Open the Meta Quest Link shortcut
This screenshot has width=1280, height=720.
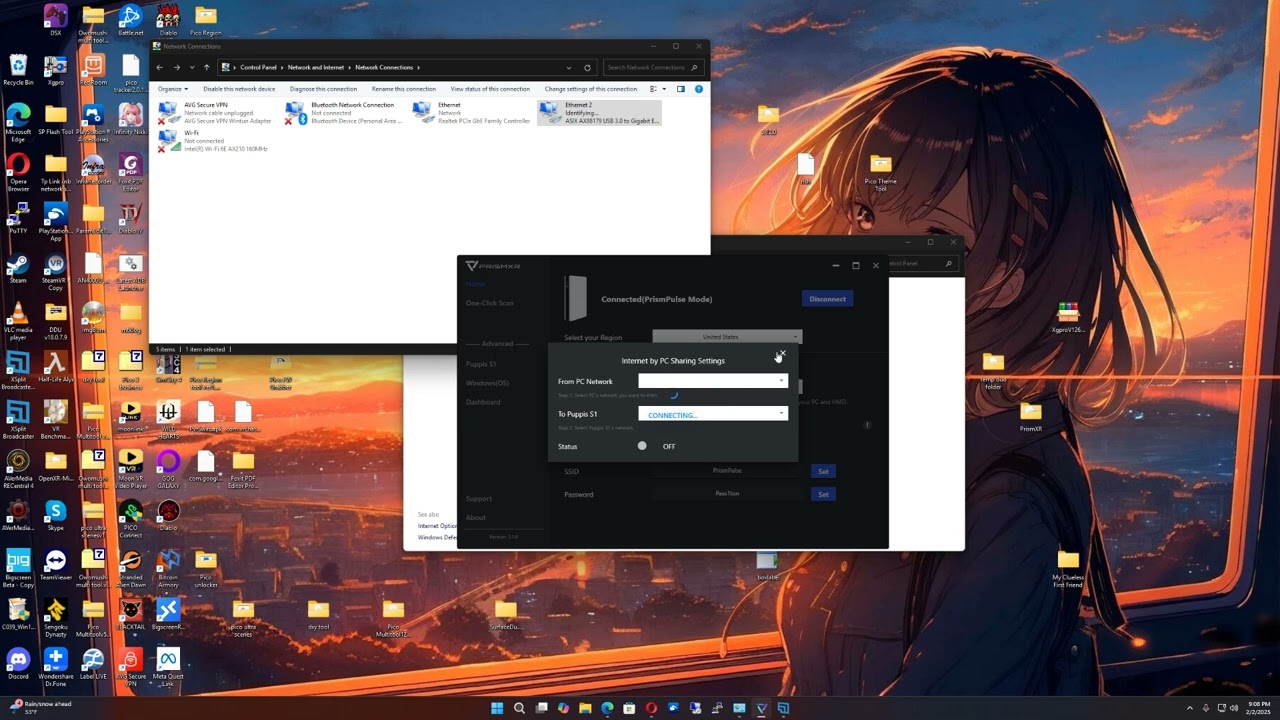[167, 668]
